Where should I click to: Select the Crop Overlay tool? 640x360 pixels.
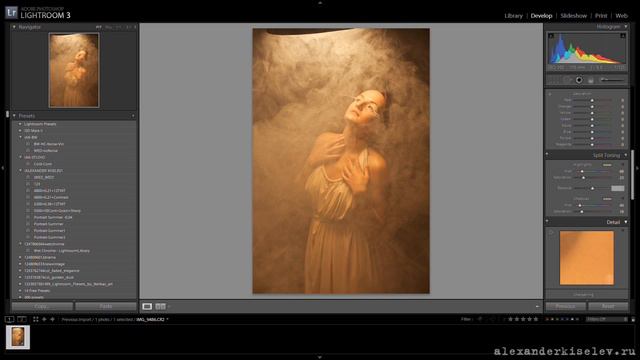click(x=554, y=80)
